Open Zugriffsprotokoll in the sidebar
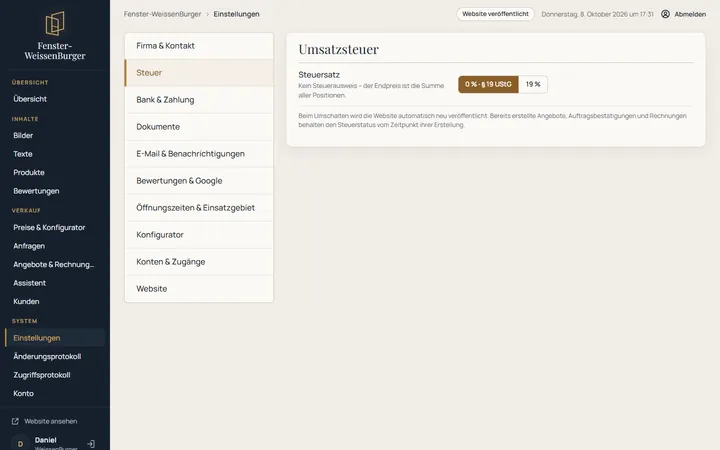Screen dimensions: 720x450 [x=55, y=375]
